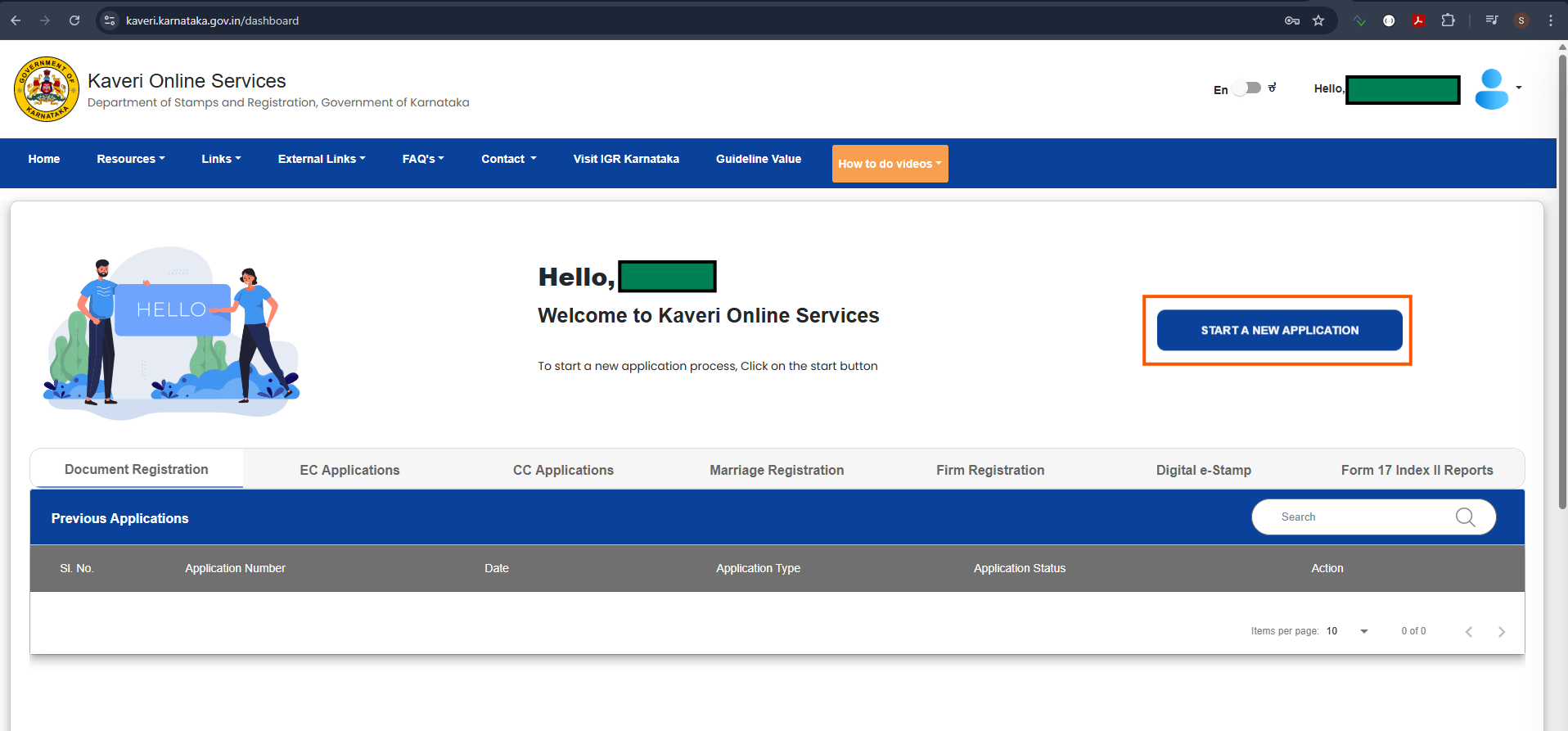Switch to Digital e-Stamp tab
Screen dimensions: 1568x731
point(1204,470)
